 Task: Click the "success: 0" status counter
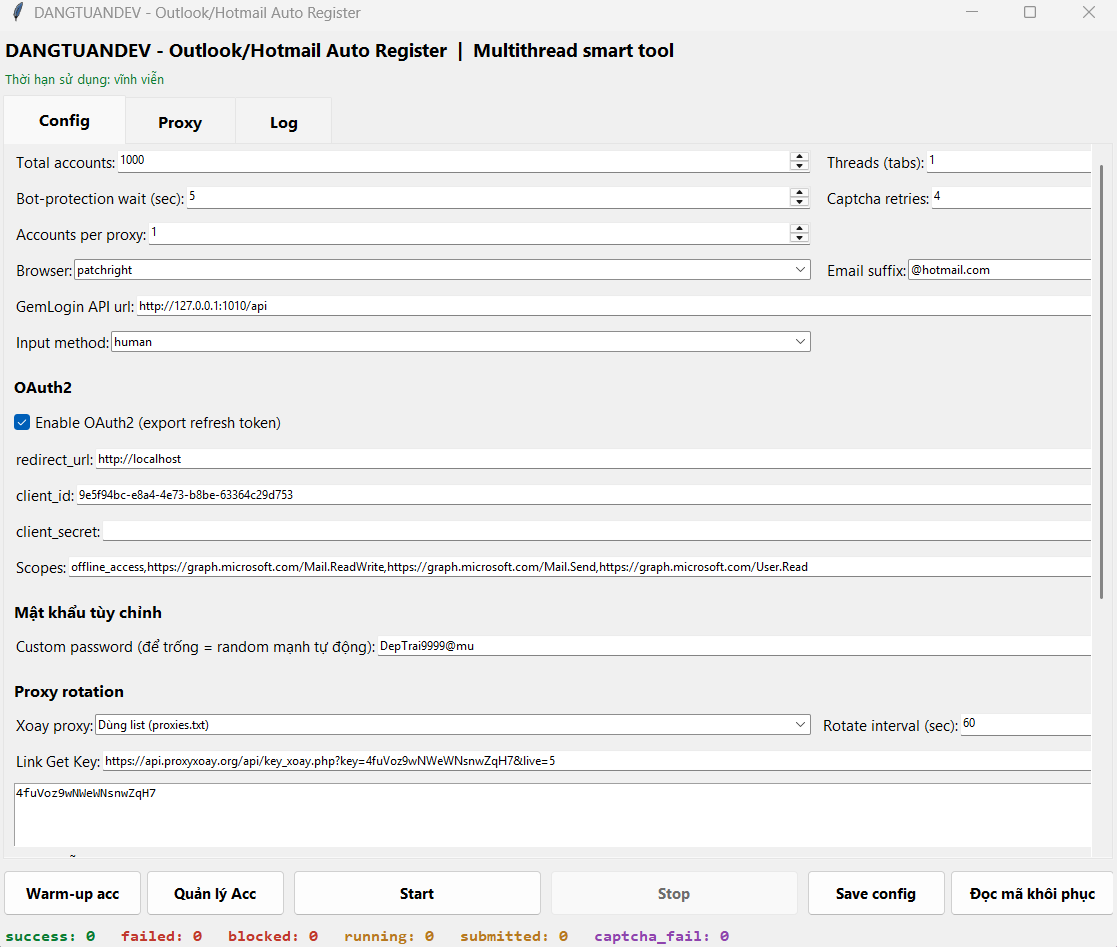point(50,936)
